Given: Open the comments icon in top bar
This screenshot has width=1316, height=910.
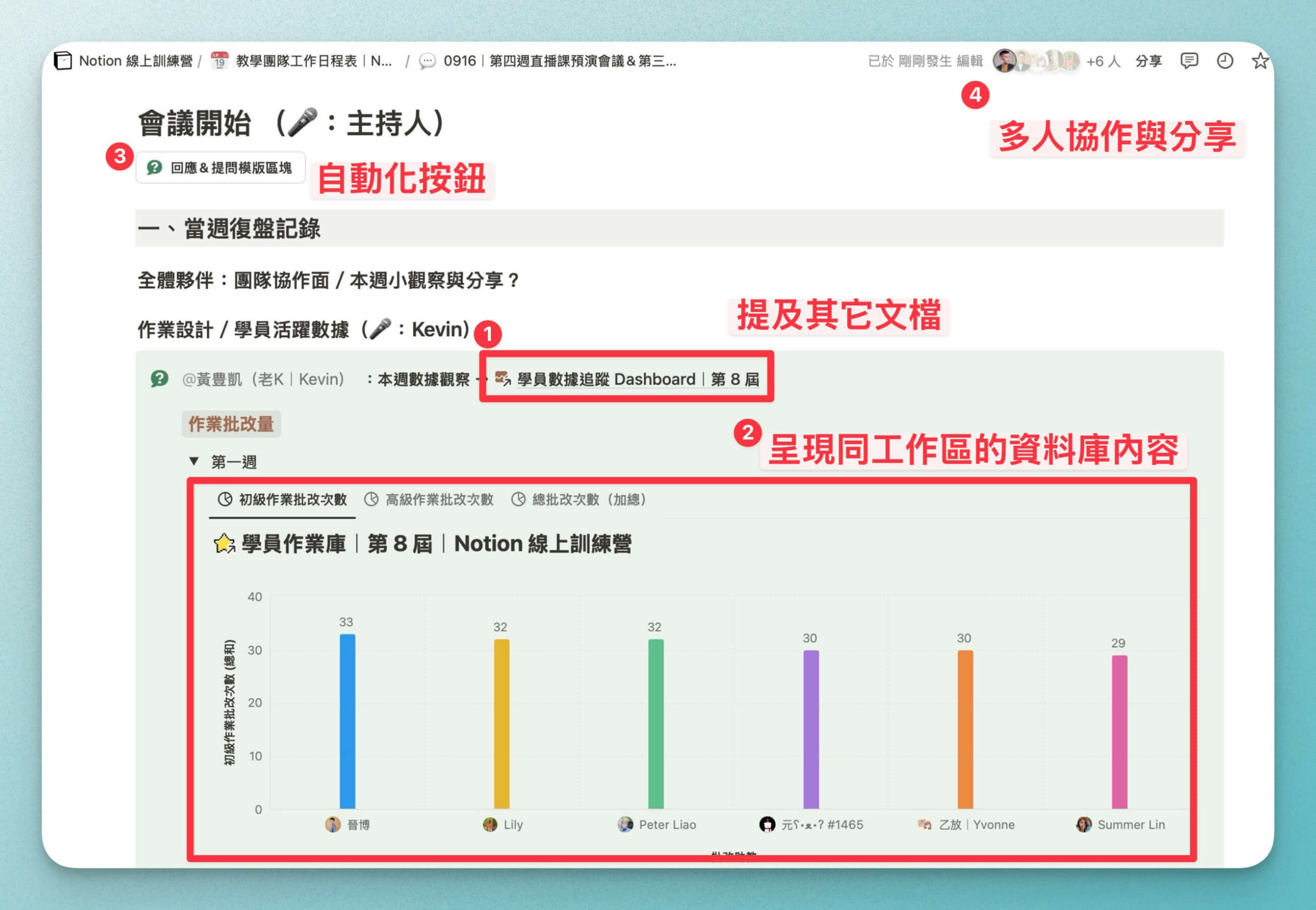Looking at the screenshot, I should [x=1189, y=61].
